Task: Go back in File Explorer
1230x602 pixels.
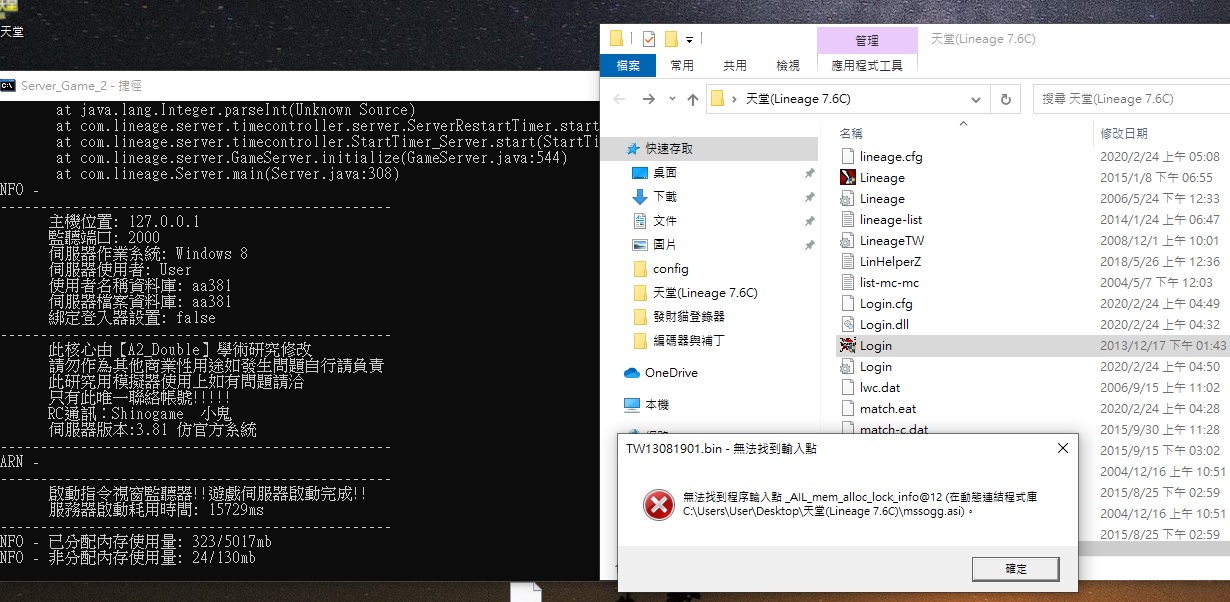Action: [619, 99]
